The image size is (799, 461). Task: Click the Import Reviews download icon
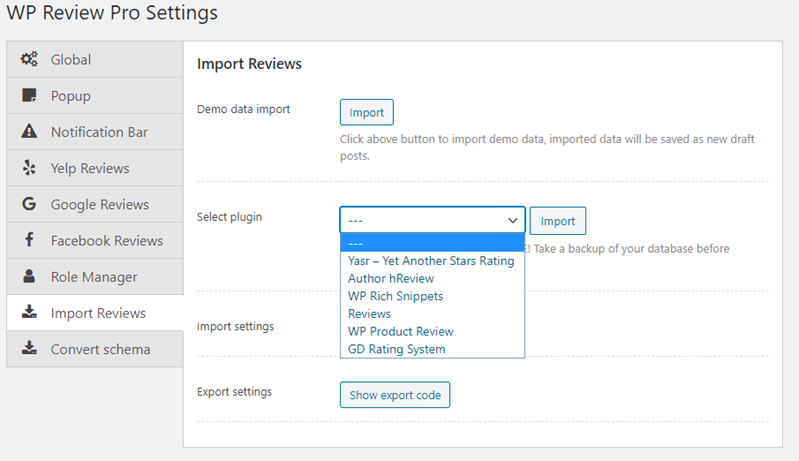coord(29,312)
